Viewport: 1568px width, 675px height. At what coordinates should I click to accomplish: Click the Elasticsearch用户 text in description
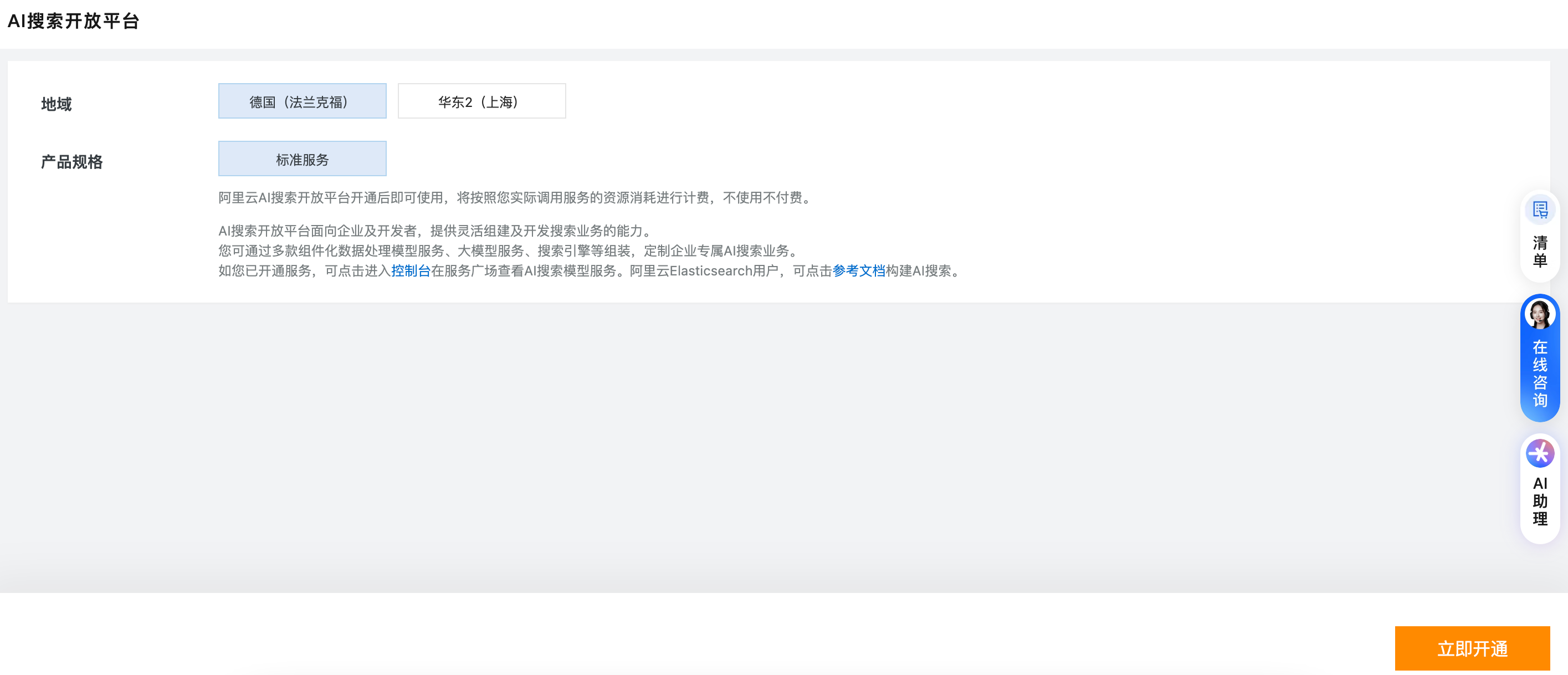click(723, 271)
